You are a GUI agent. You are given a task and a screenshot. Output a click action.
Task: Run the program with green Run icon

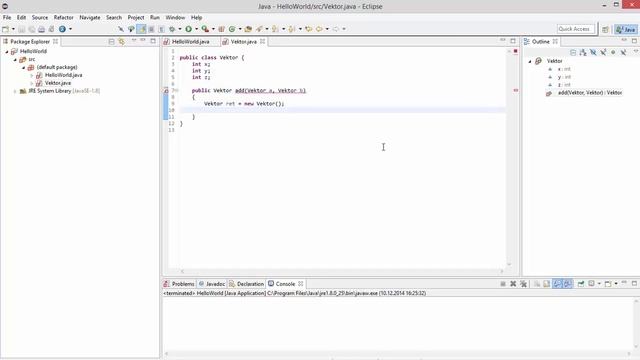point(189,29)
